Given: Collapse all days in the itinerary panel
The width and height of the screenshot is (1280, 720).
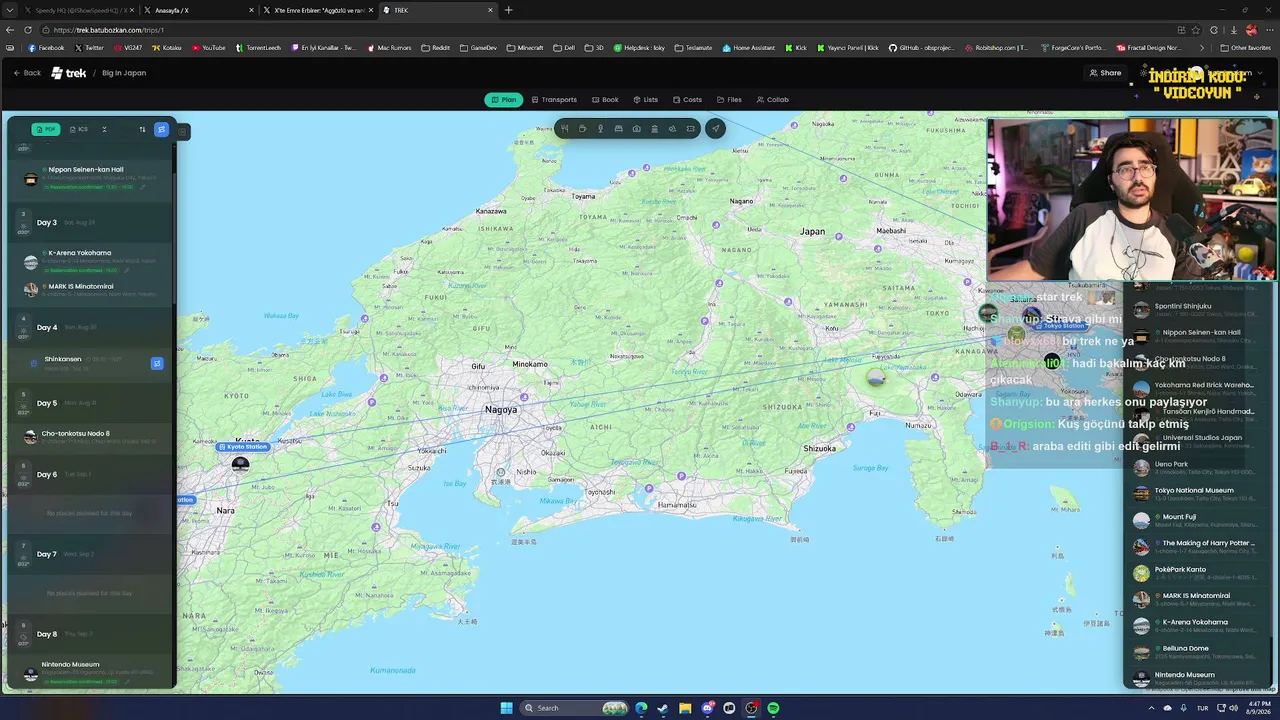Looking at the screenshot, I should [104, 129].
